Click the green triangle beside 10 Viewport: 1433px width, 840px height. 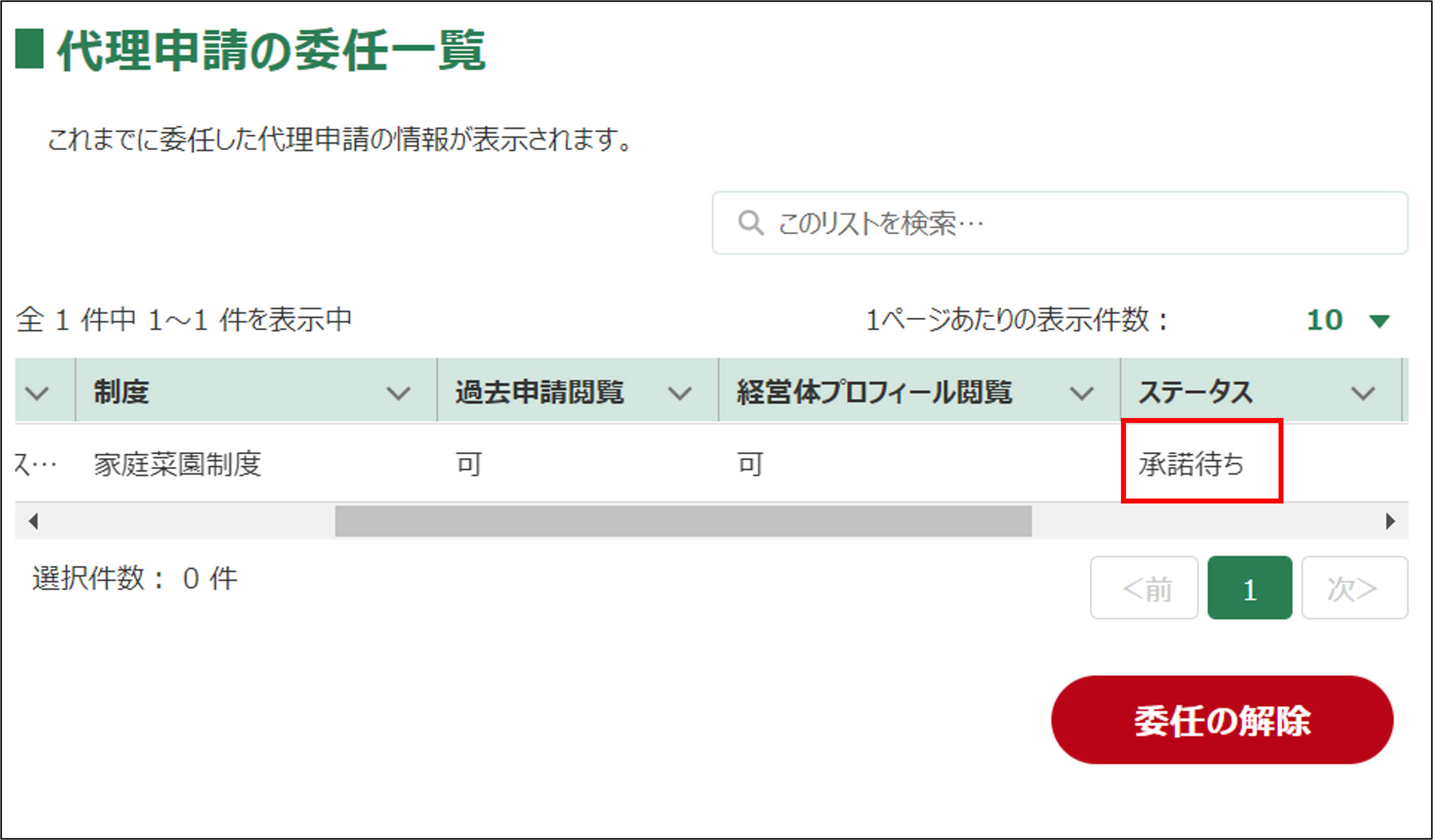(1379, 321)
